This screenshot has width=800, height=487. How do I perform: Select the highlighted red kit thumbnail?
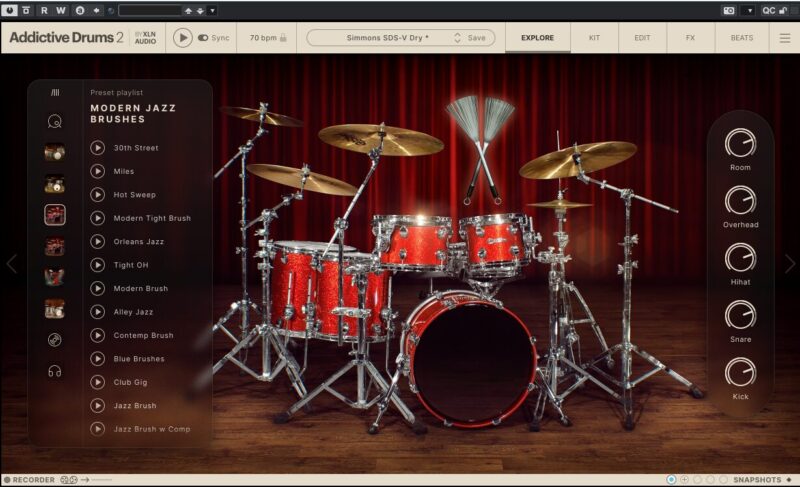tap(55, 215)
